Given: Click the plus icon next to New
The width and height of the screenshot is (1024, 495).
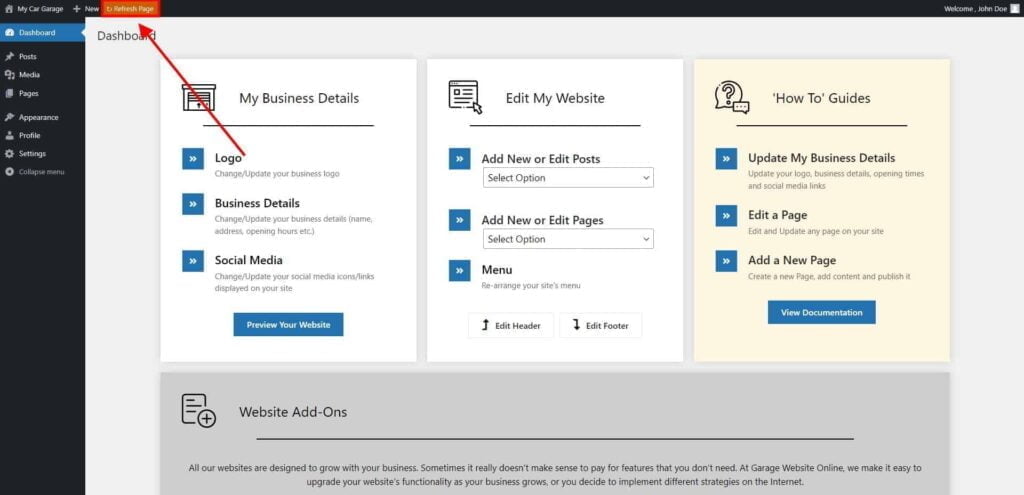Looking at the screenshot, I should [x=76, y=9].
